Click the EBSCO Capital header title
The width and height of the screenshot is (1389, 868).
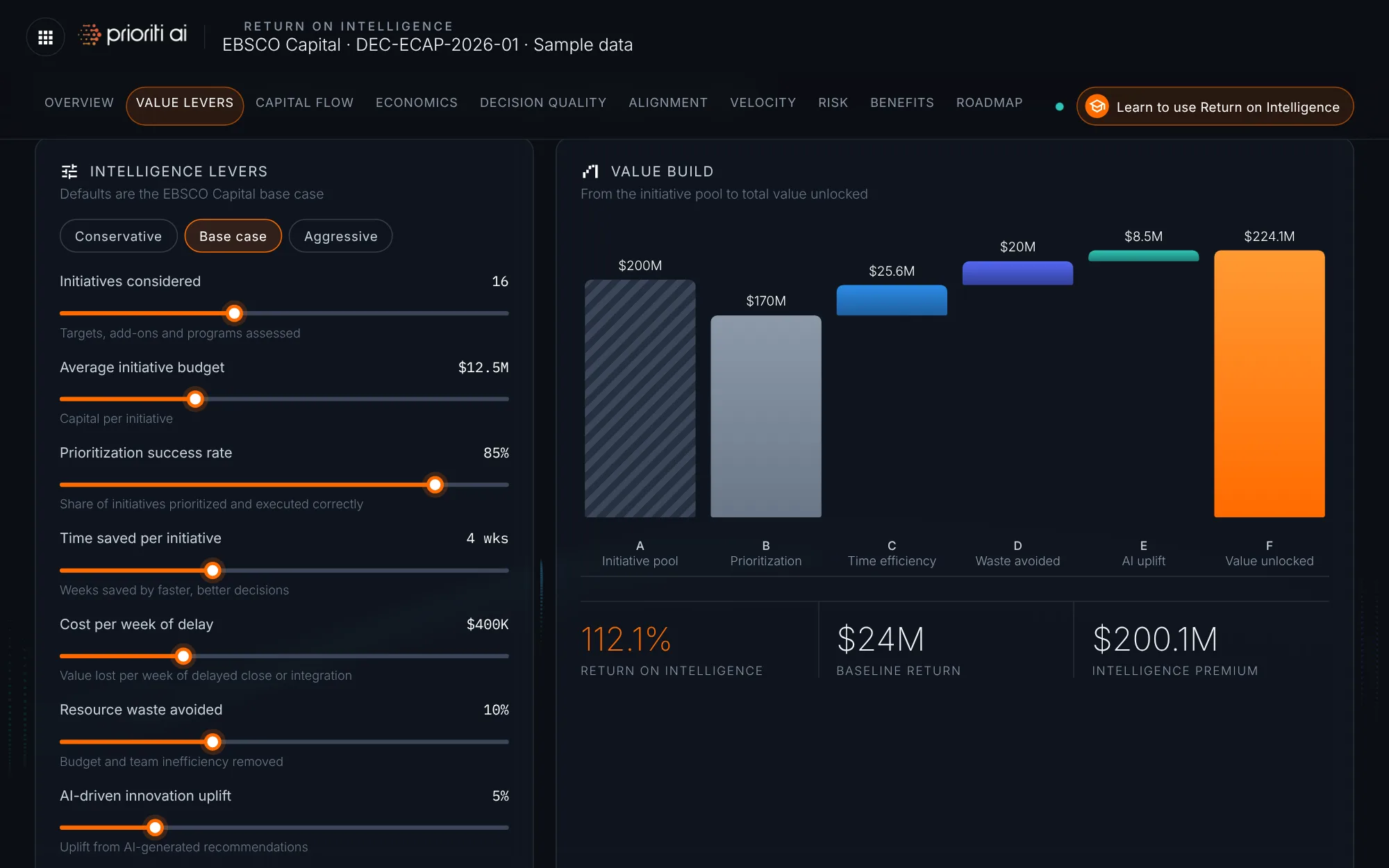(427, 45)
